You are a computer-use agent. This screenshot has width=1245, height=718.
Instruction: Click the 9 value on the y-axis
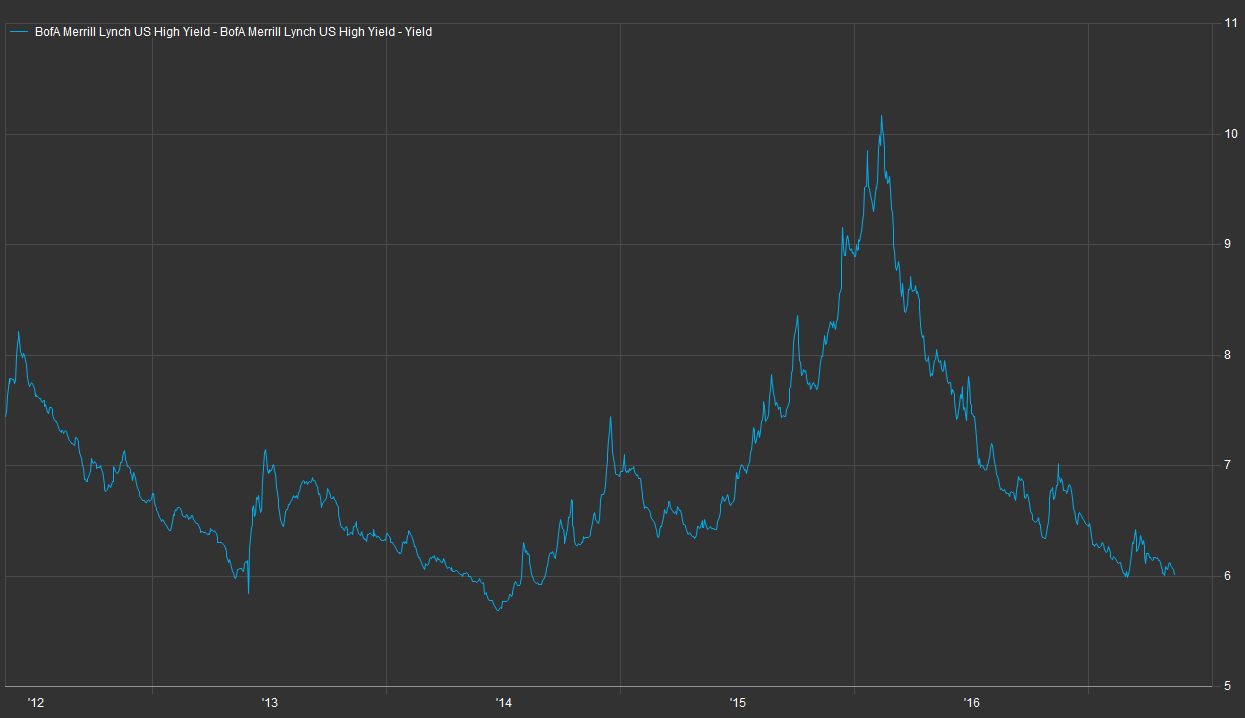point(1228,244)
